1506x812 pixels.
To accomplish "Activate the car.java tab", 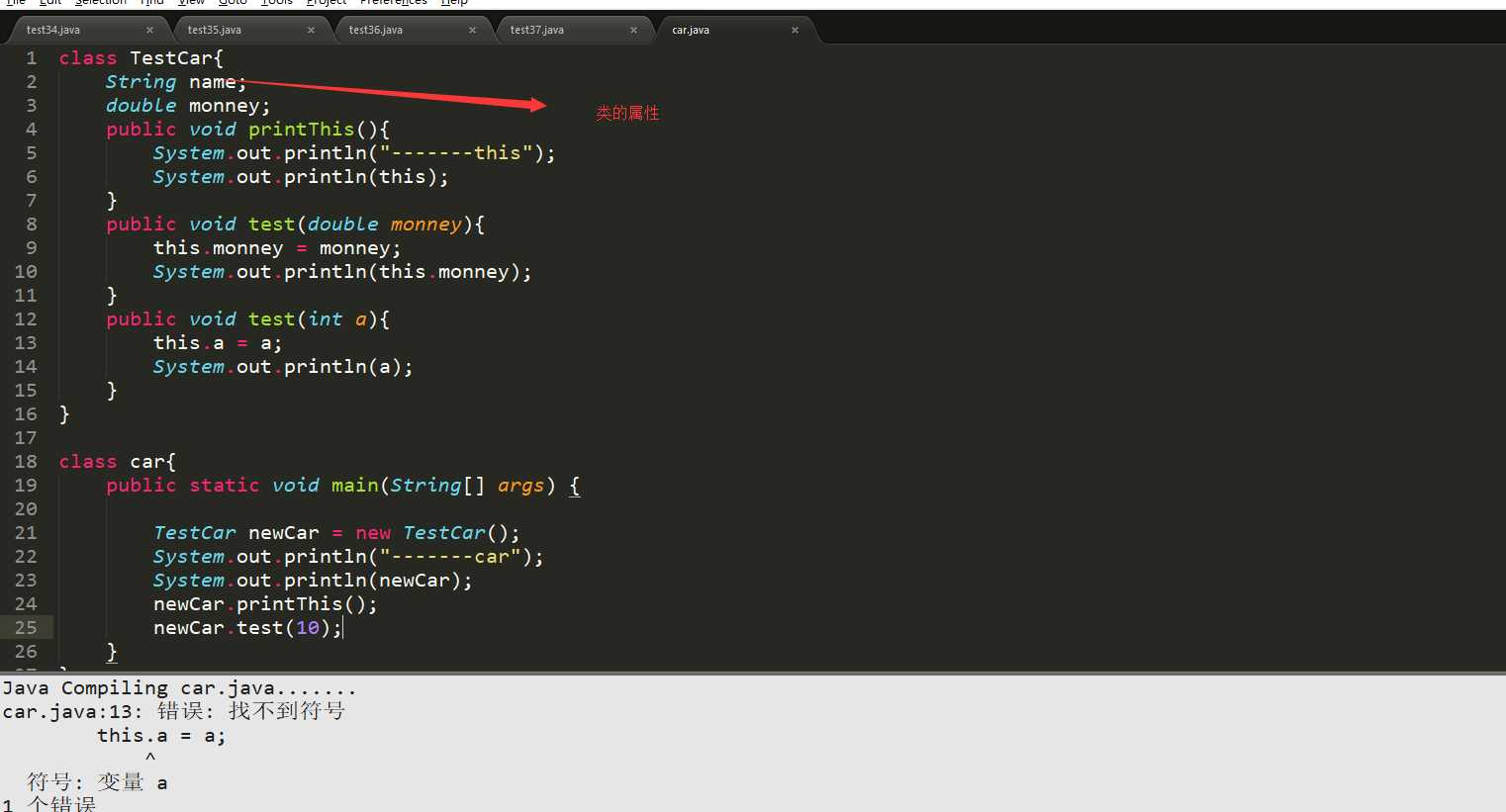I will pyautogui.click(x=691, y=30).
